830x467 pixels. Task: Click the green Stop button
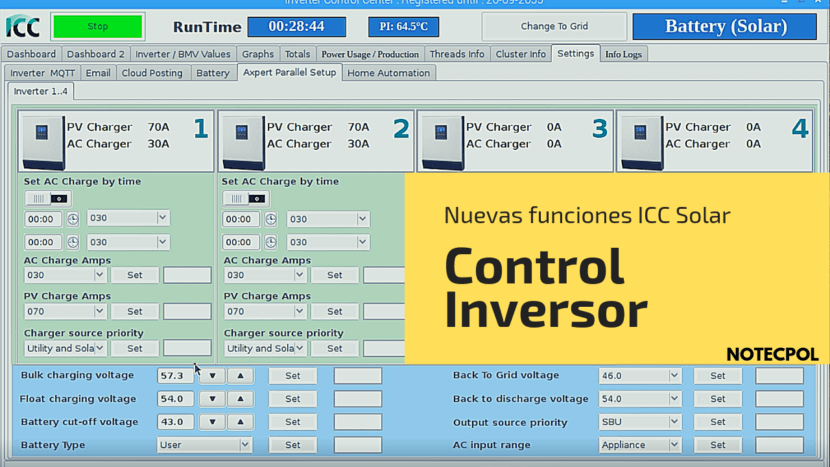[x=98, y=26]
